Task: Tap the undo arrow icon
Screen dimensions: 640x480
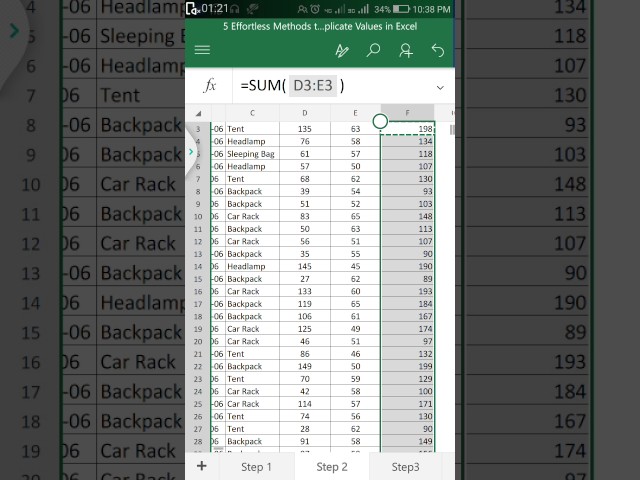Action: 438,51
